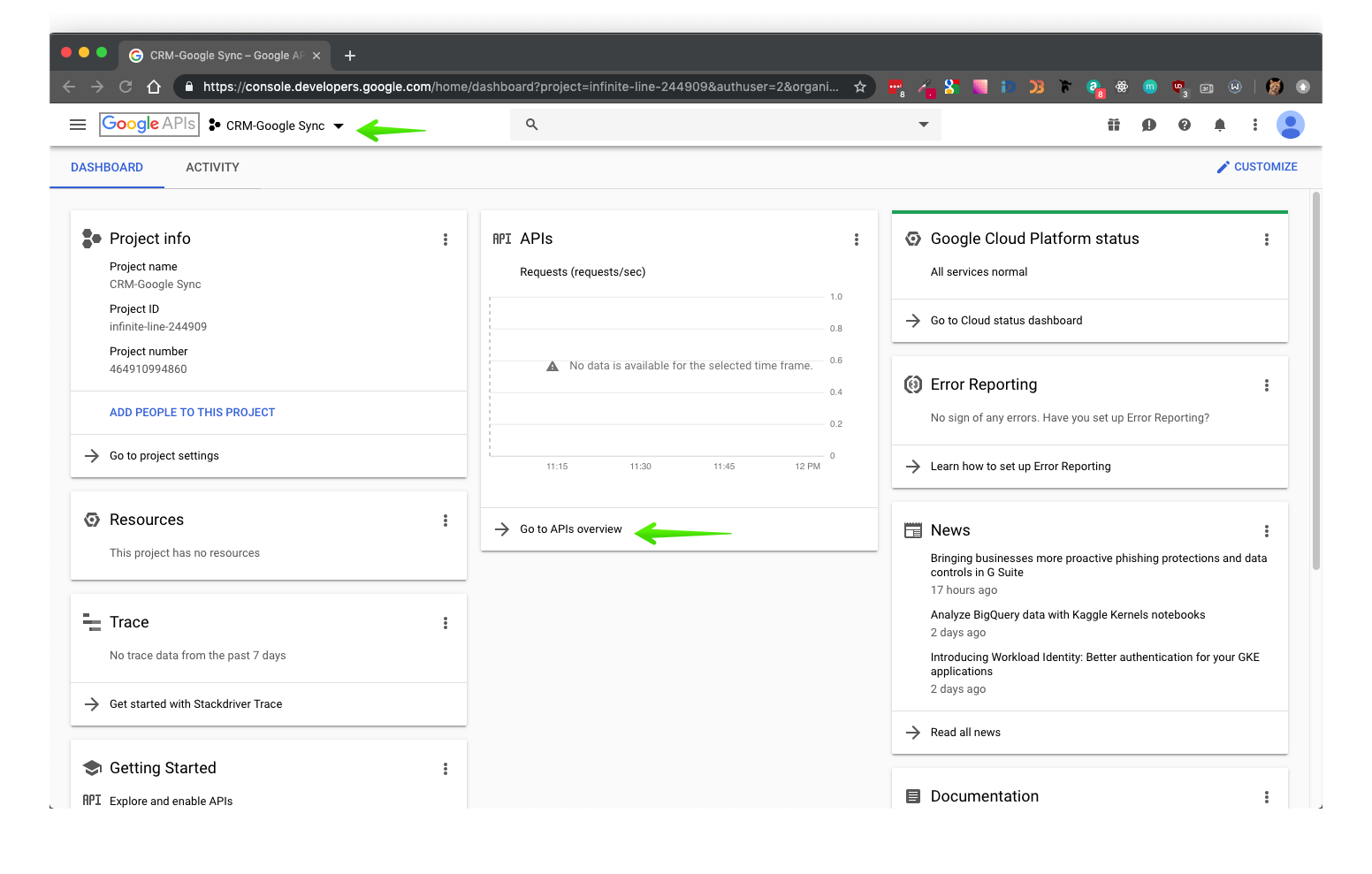Viewport: 1372px width, 874px height.
Task: Open the gift free trial icon
Action: 1114,125
